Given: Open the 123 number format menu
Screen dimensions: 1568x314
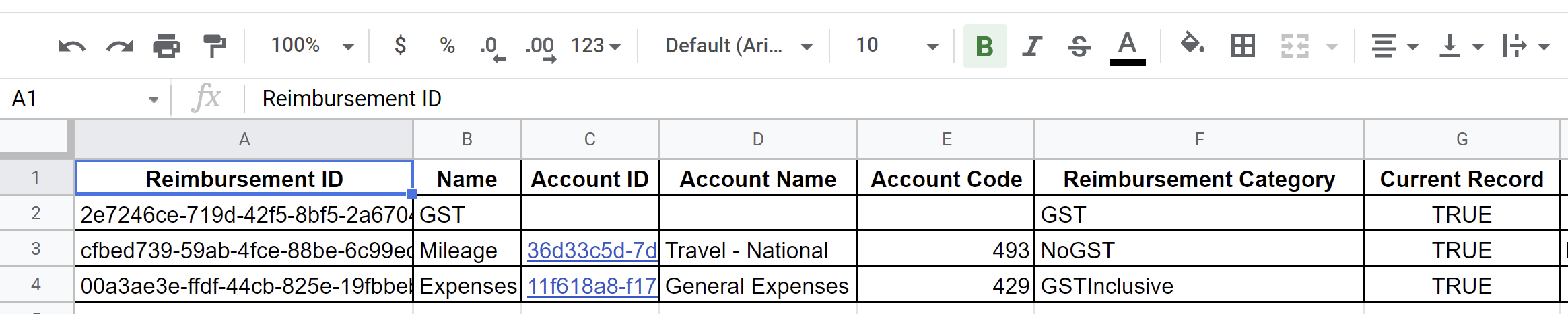Looking at the screenshot, I should click(596, 46).
